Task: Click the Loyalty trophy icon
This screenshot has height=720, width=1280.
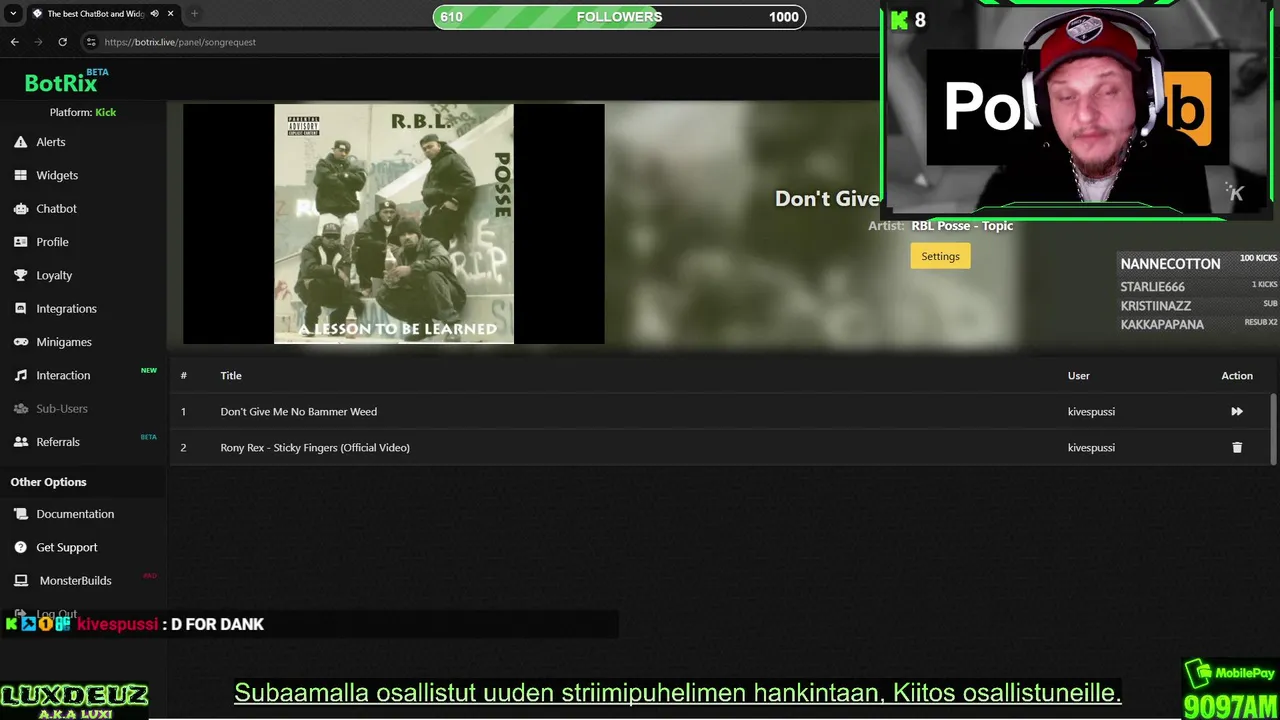Action: point(20,275)
